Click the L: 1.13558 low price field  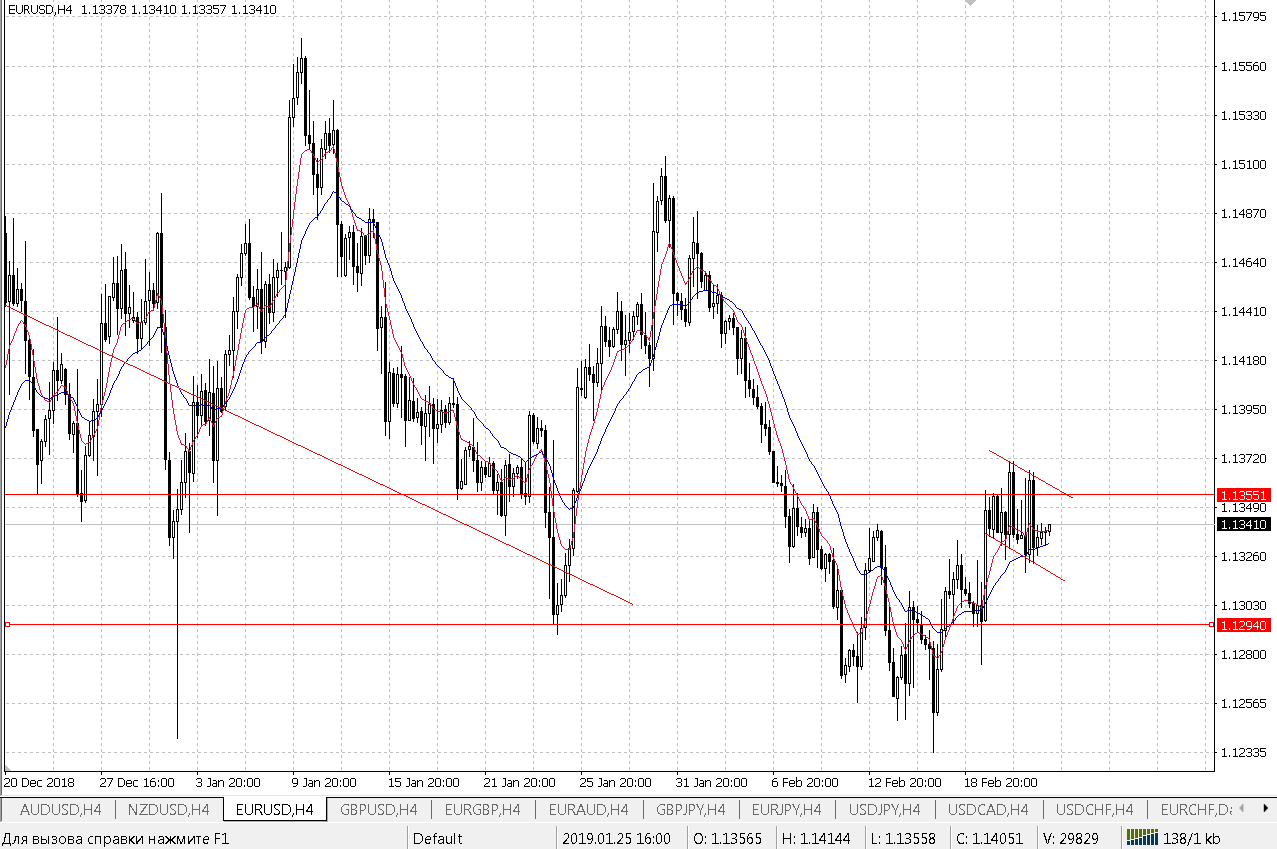[903, 838]
